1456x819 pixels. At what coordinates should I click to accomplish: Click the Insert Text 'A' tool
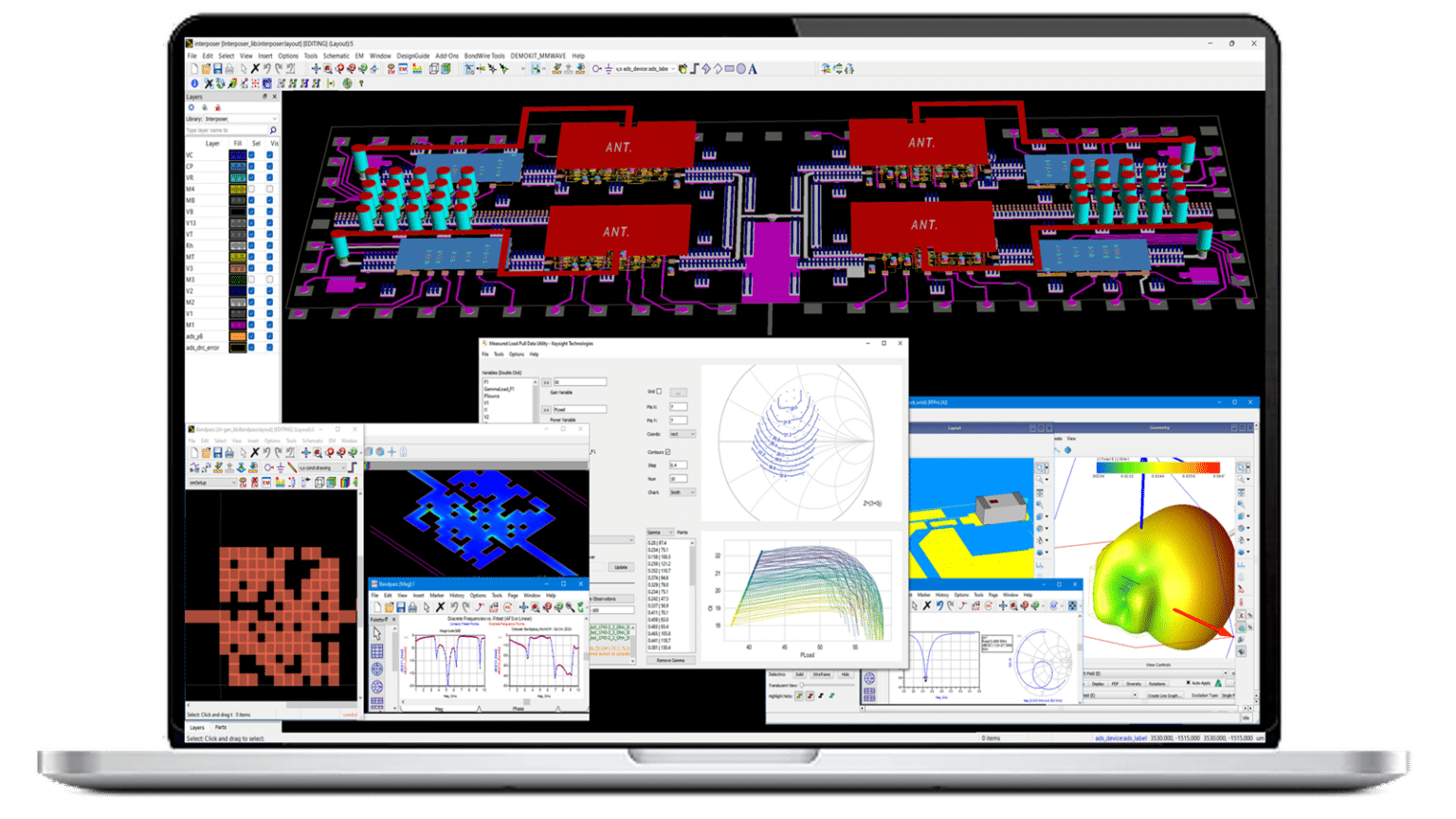click(753, 69)
